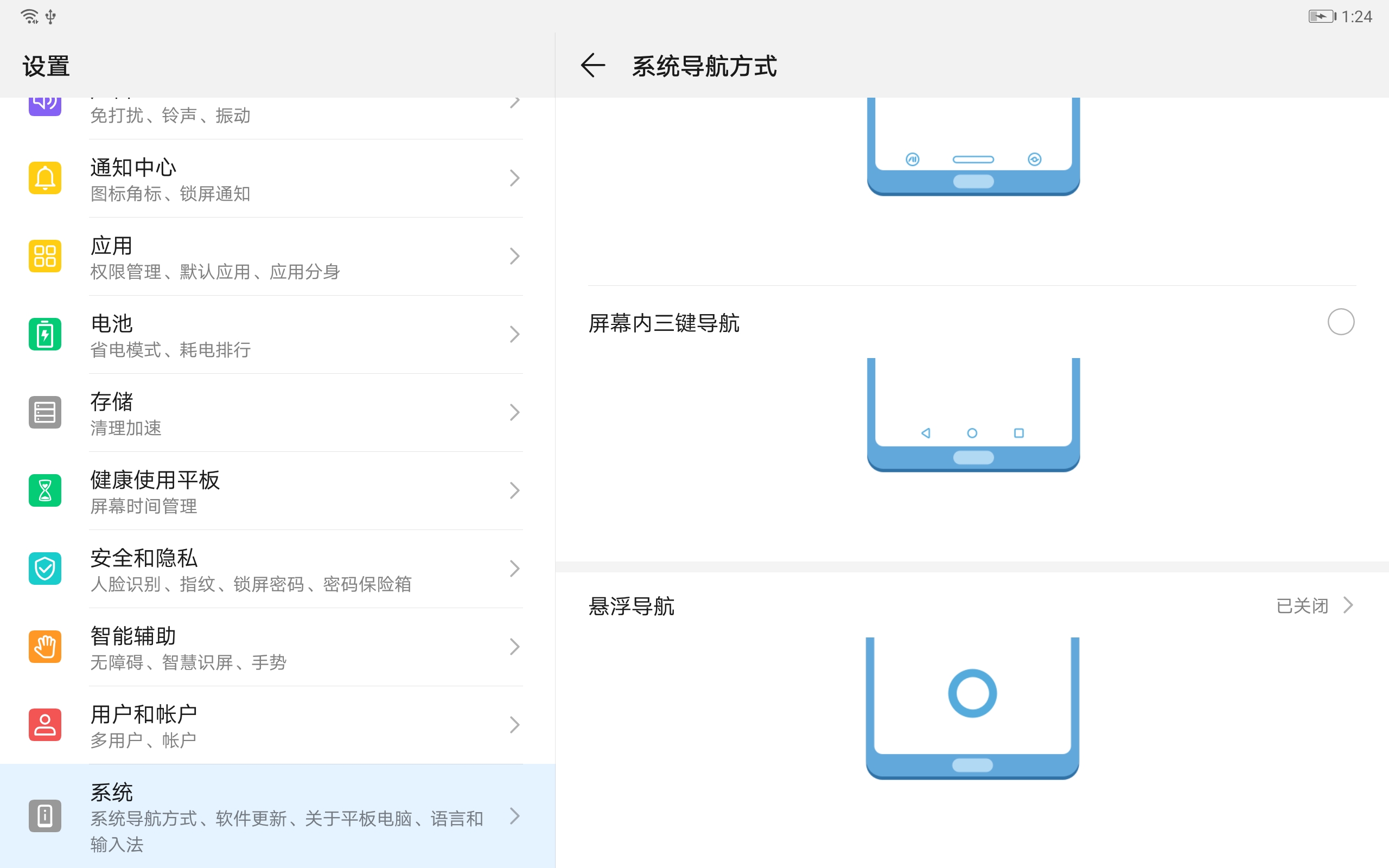Open the 安全和隐私 shield icon

point(45,568)
